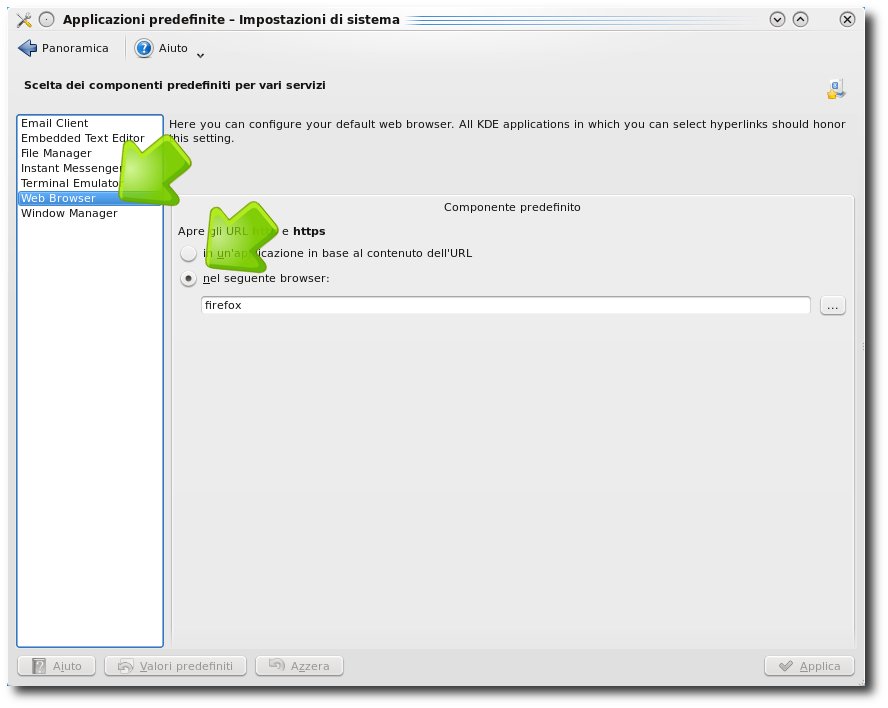This screenshot has height=708, width=888.
Task: Select Embedded Text Editor entry
Action: (x=90, y=138)
